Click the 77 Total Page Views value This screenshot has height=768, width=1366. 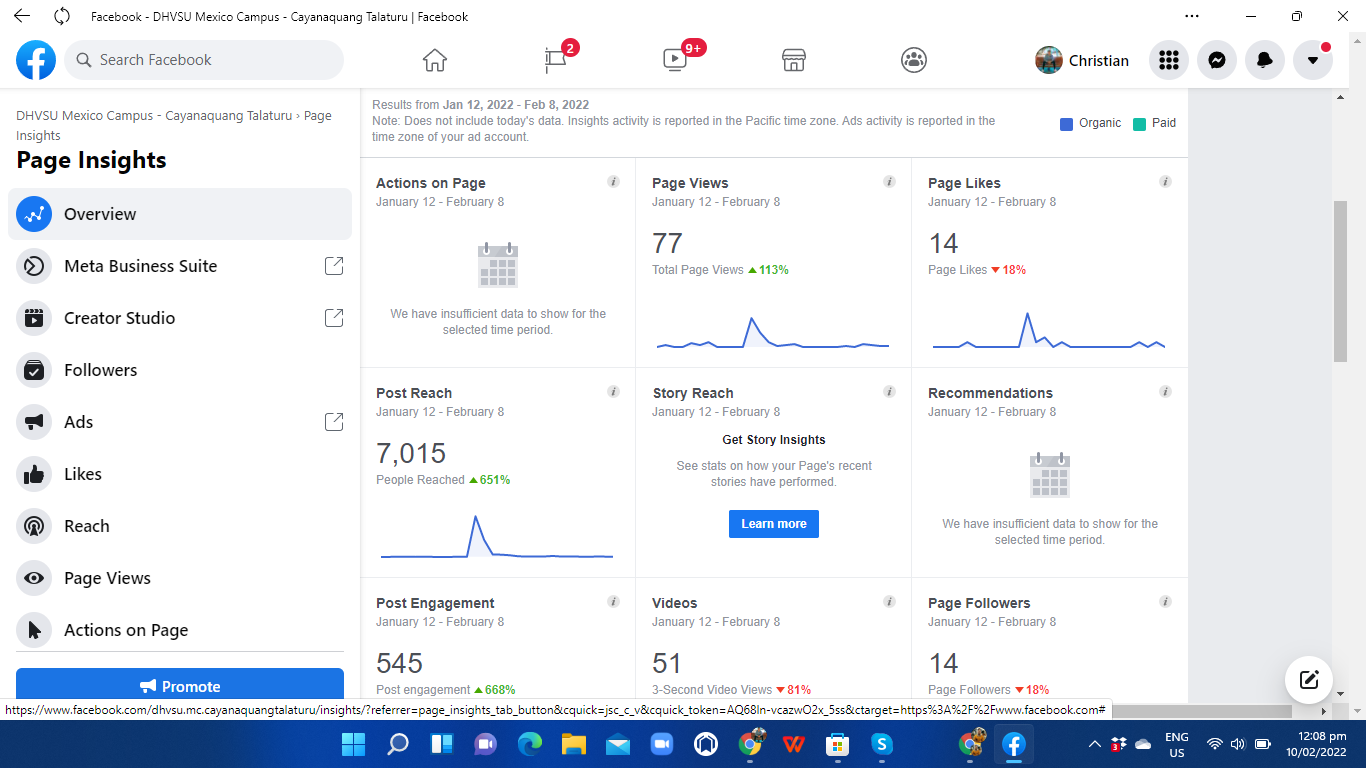tap(667, 243)
